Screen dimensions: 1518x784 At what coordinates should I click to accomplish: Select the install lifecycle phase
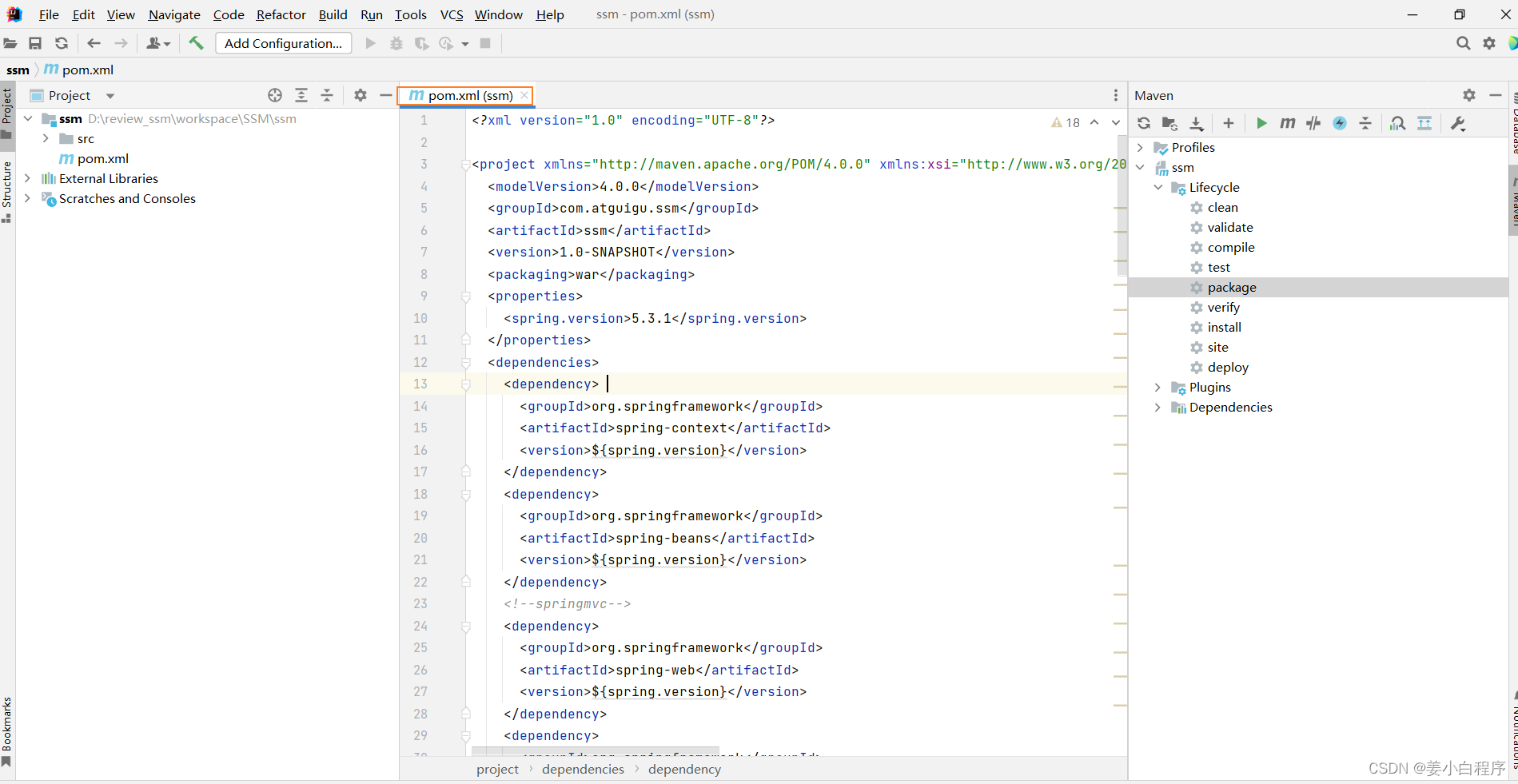(x=1224, y=328)
